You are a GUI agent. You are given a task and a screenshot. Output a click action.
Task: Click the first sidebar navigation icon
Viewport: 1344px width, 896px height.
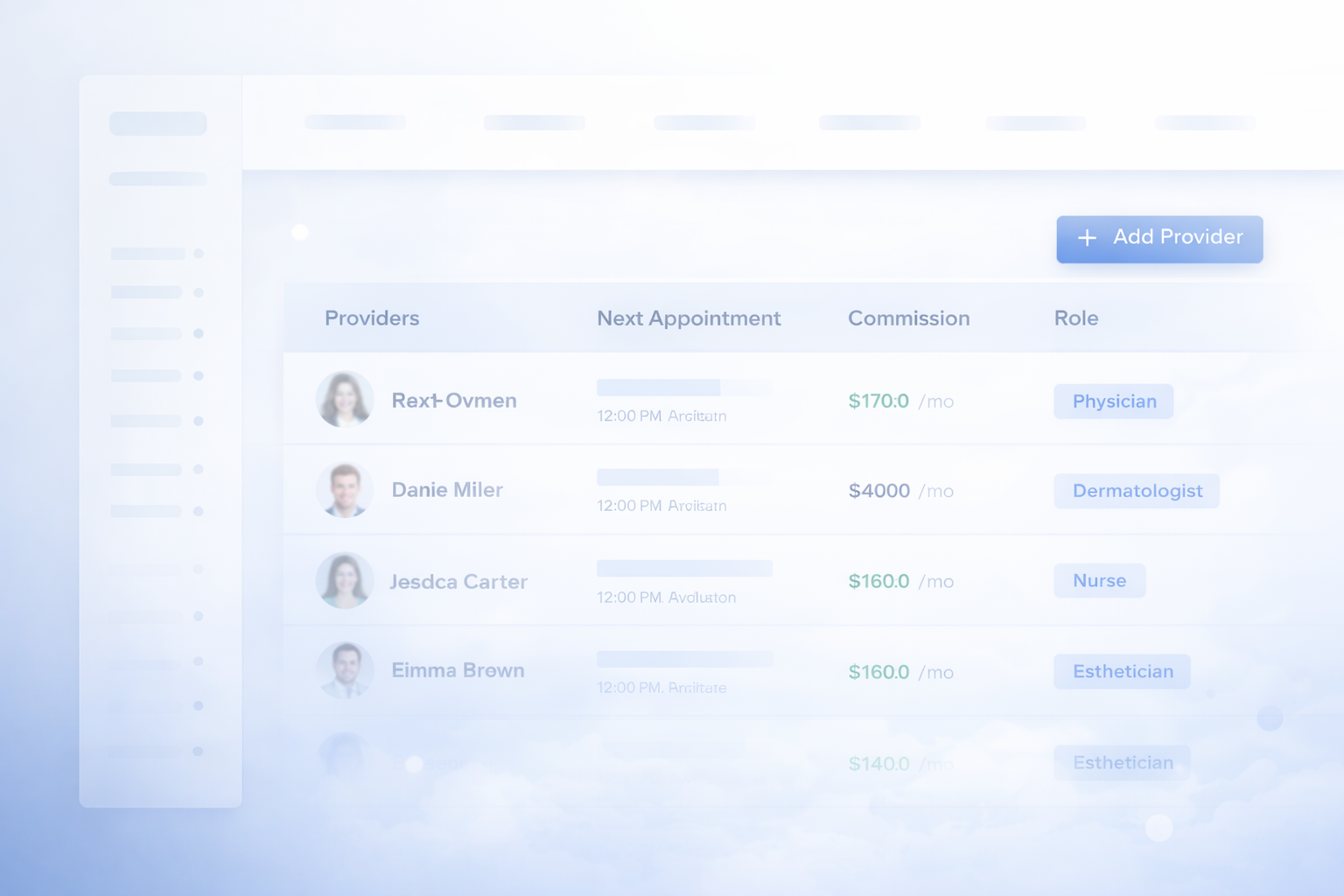[146, 254]
